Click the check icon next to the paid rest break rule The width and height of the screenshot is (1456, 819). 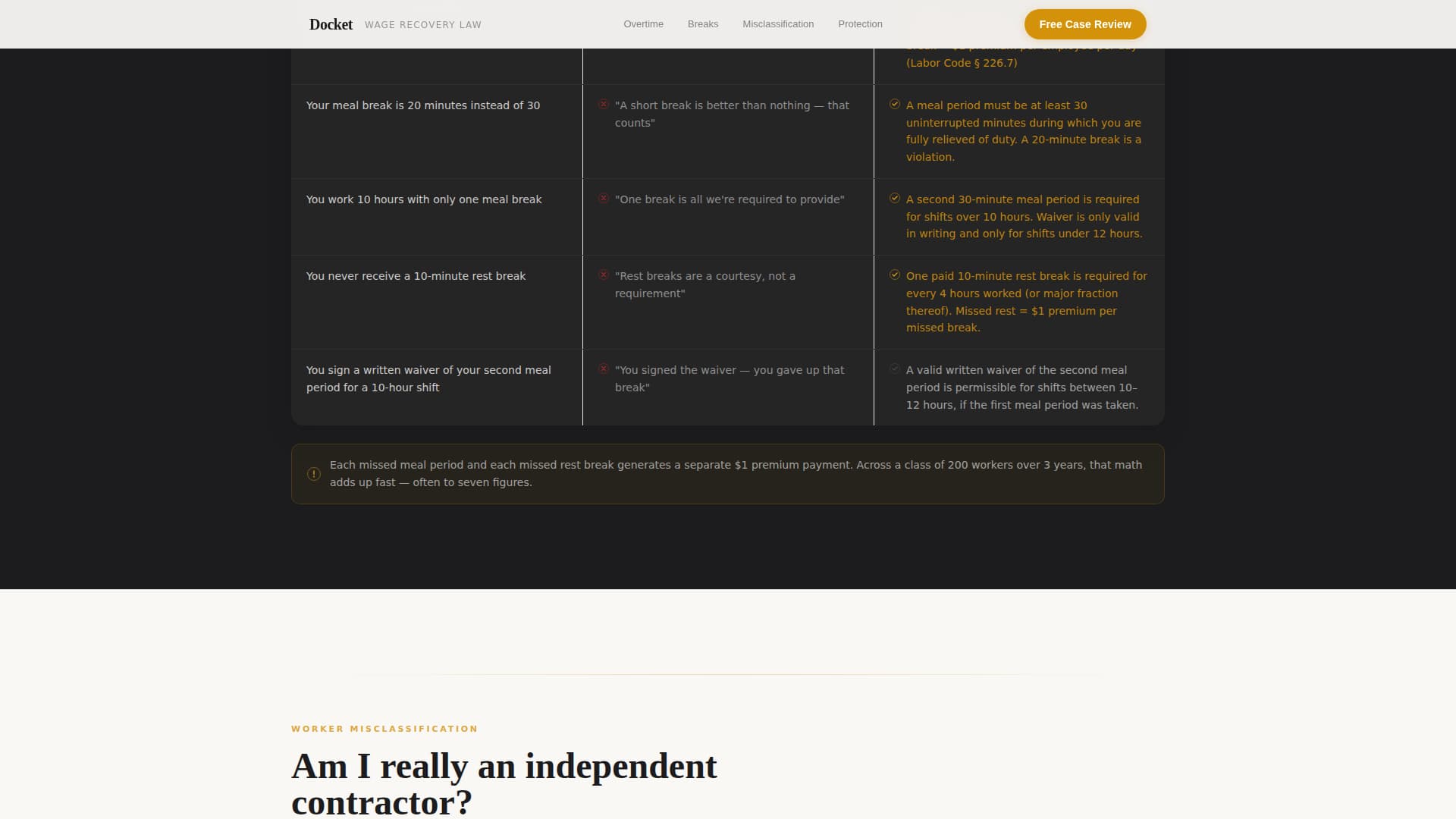(x=895, y=275)
